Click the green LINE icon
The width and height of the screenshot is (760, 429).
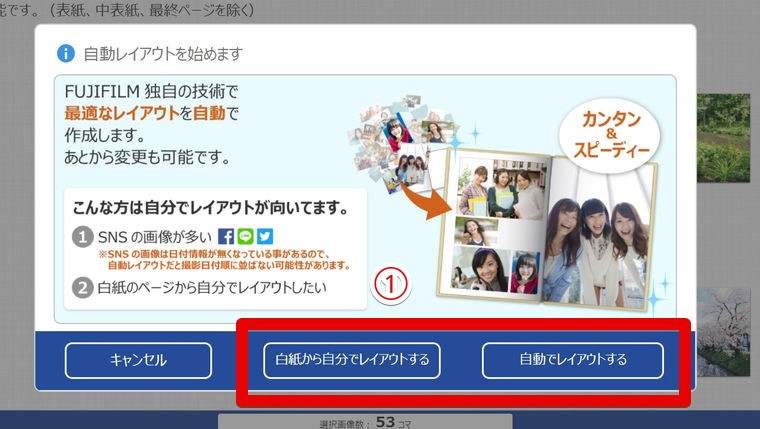(x=245, y=237)
